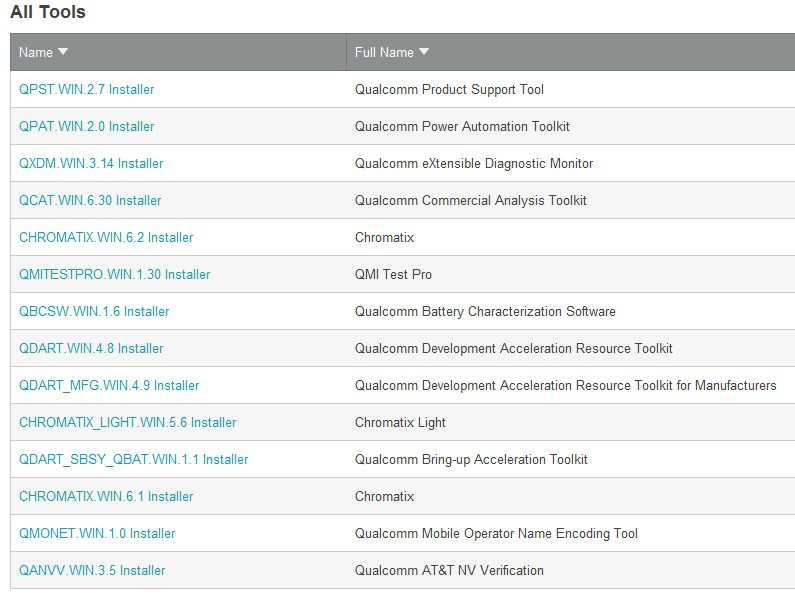The height and width of the screenshot is (600, 795).
Task: Sort by the Name column arrow
Action: coord(63,52)
